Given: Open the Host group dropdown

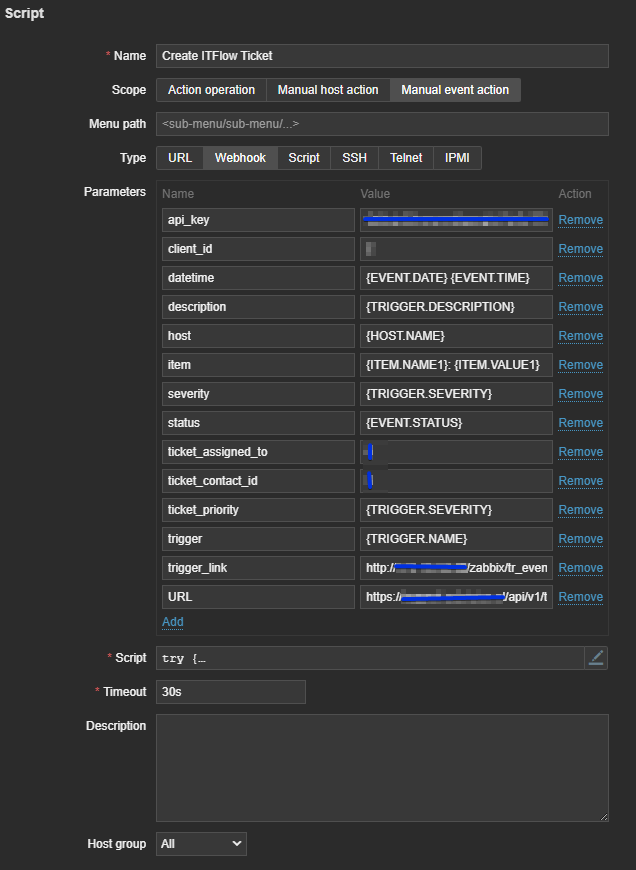Looking at the screenshot, I should click(x=201, y=844).
